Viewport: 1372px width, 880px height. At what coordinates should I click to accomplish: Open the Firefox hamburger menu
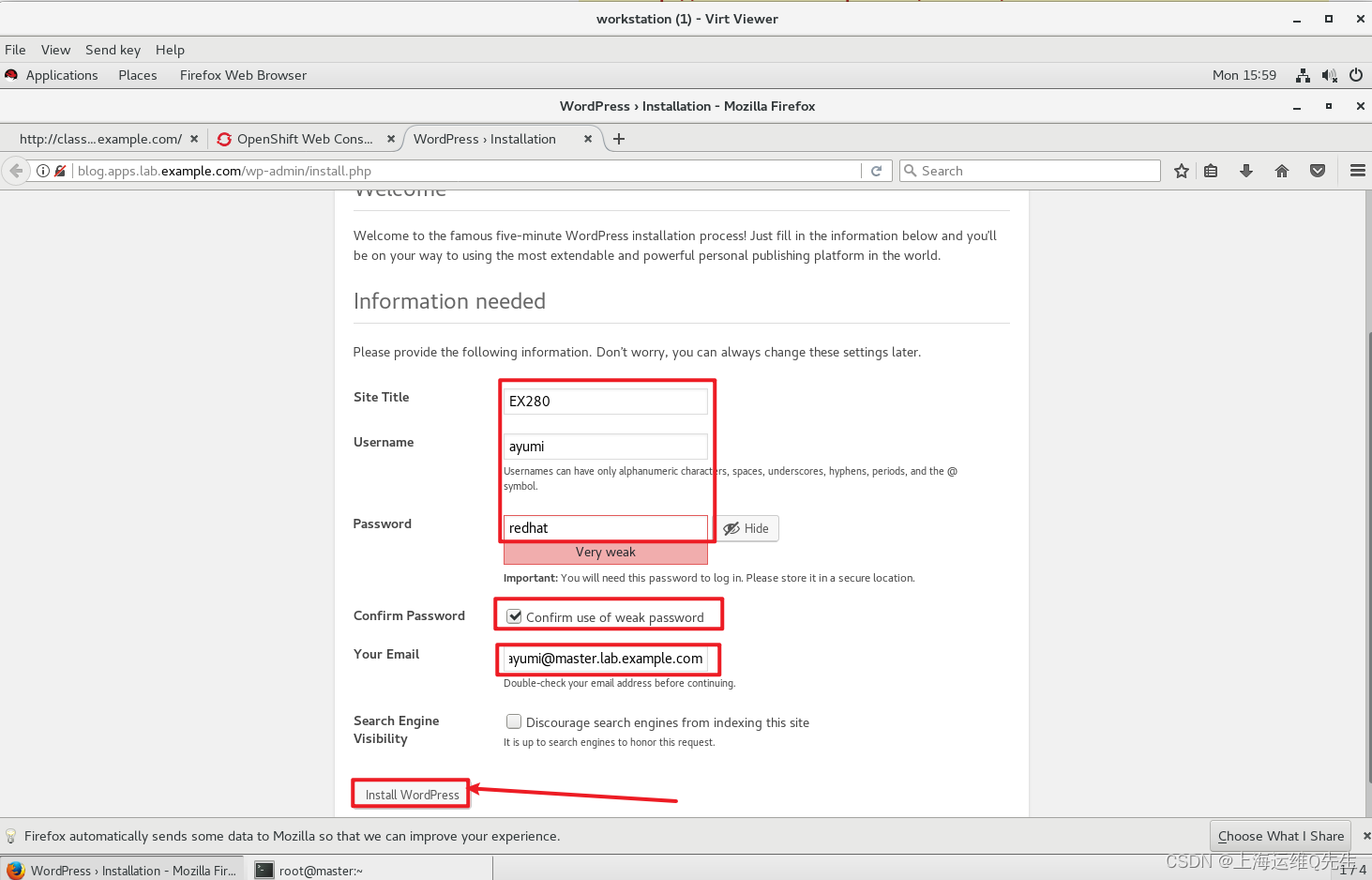click(x=1357, y=171)
